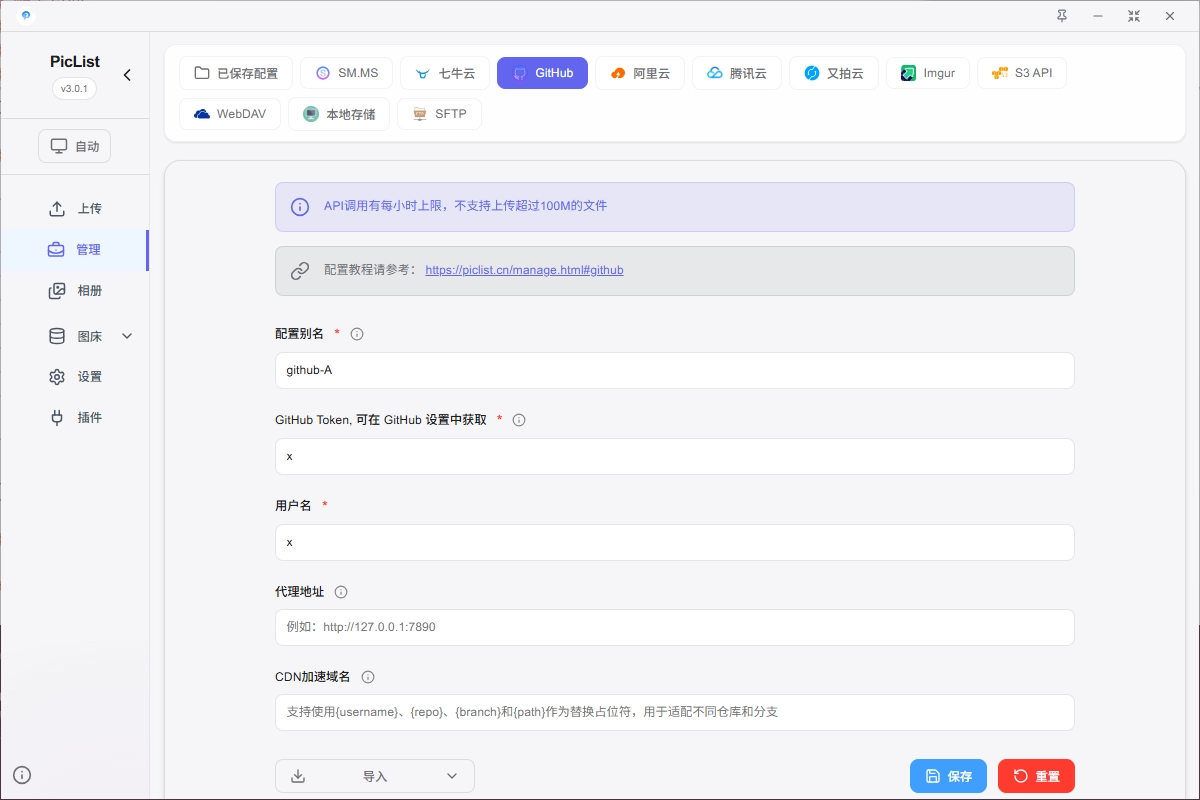This screenshot has height=800, width=1200.
Task: Click the help icon beside 配置别名
Action: click(x=357, y=334)
